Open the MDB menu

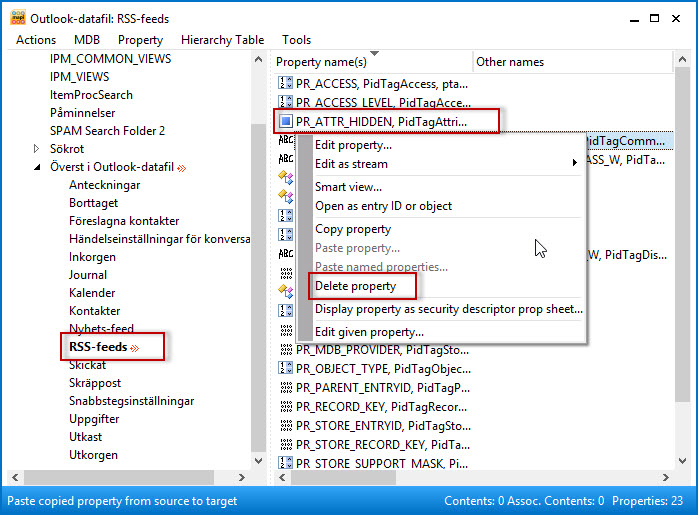point(87,40)
